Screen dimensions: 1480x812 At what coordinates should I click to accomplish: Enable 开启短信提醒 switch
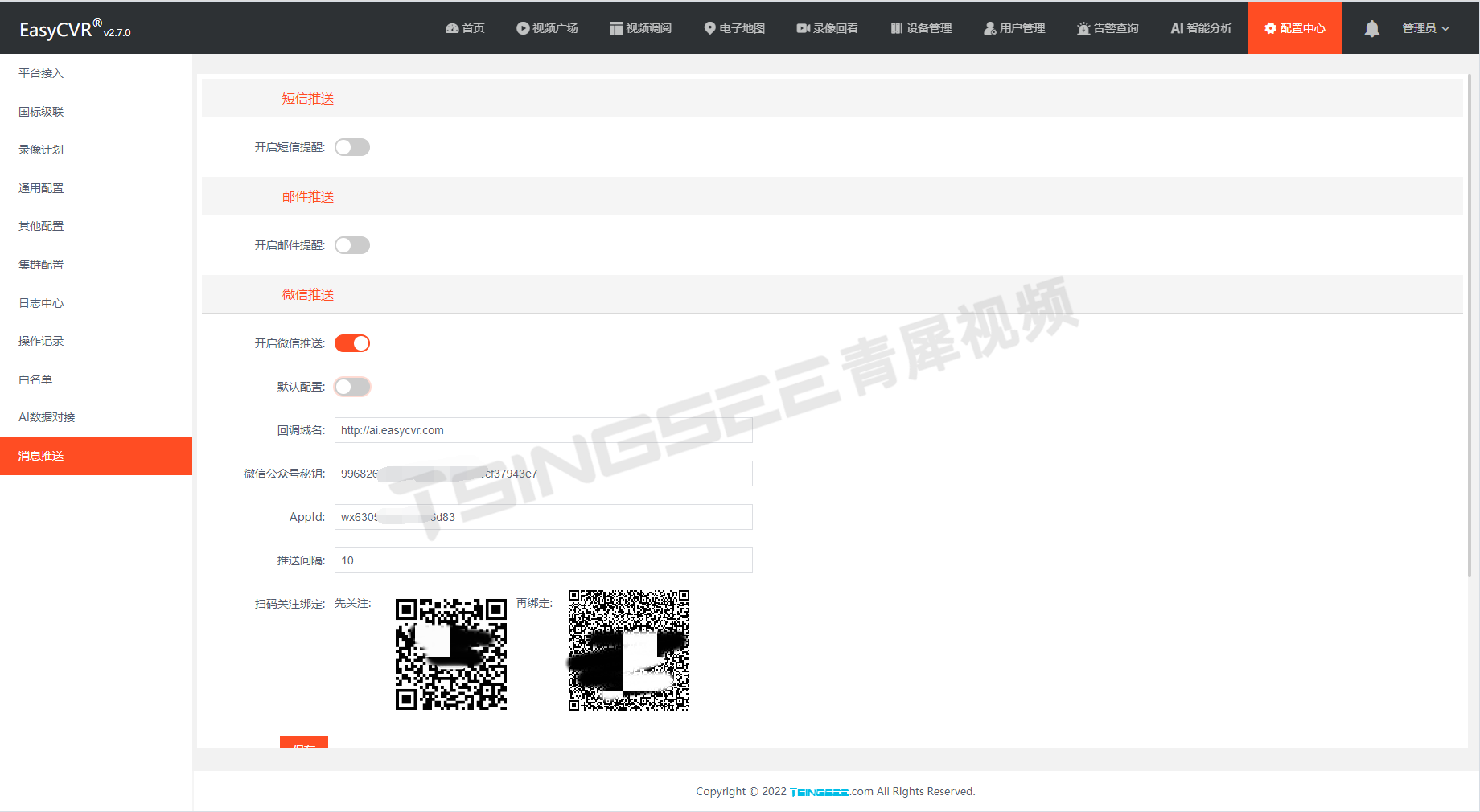coord(352,147)
